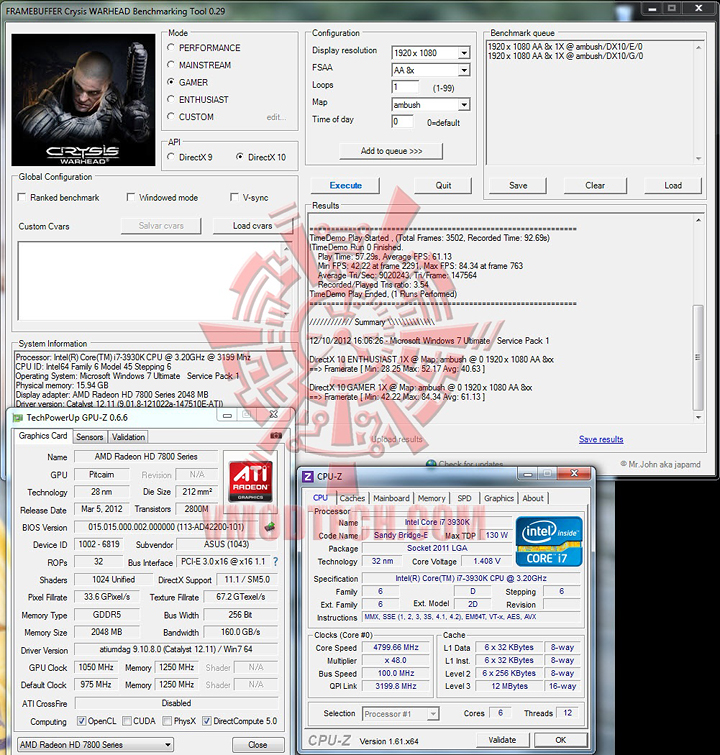Viewport: 720px width, 755px height.
Task: Click the CPU-Z title bar icon
Action: point(307,476)
